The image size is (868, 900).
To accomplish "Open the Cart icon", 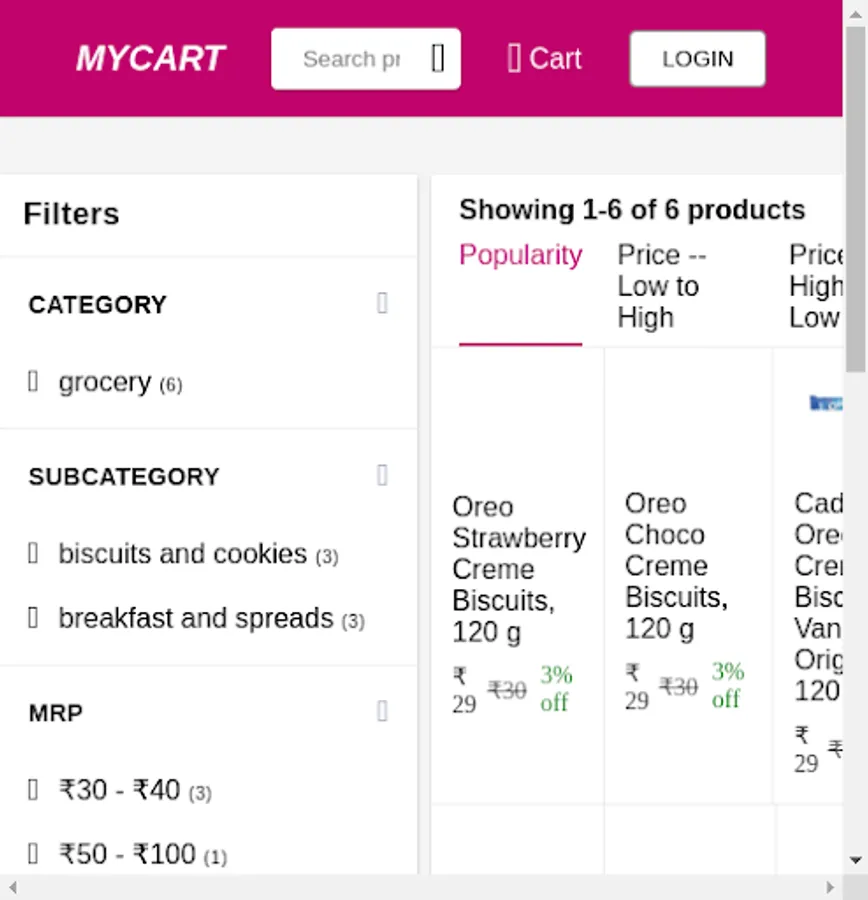I will coord(515,59).
